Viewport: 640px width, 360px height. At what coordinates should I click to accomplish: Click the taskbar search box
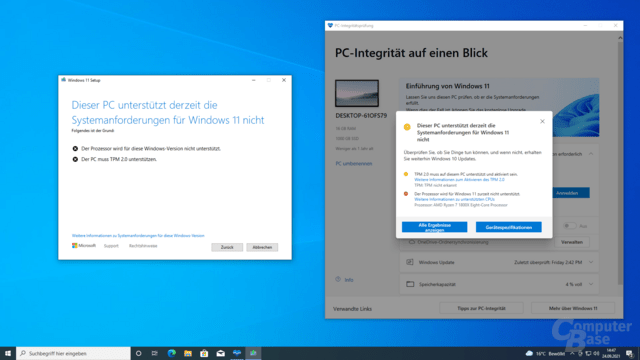coord(73,353)
